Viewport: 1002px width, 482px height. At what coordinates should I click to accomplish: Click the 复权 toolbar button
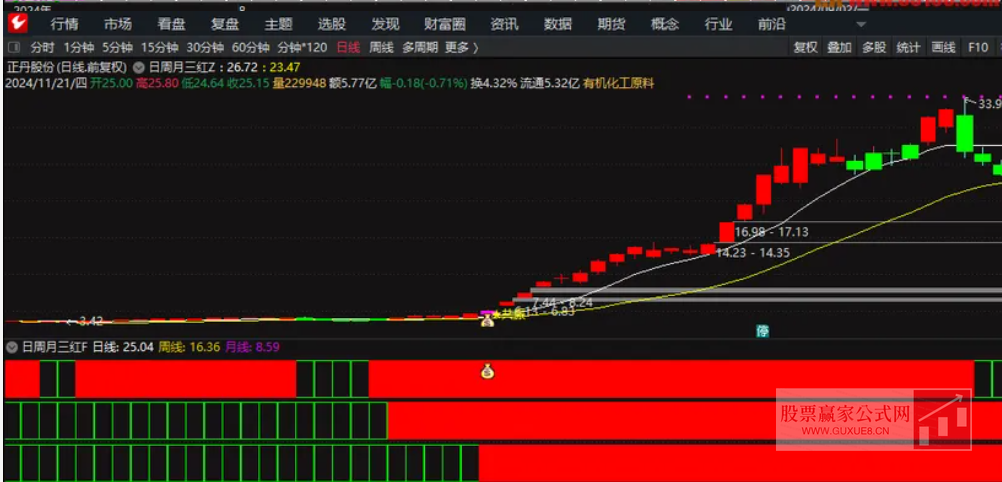tap(805, 47)
